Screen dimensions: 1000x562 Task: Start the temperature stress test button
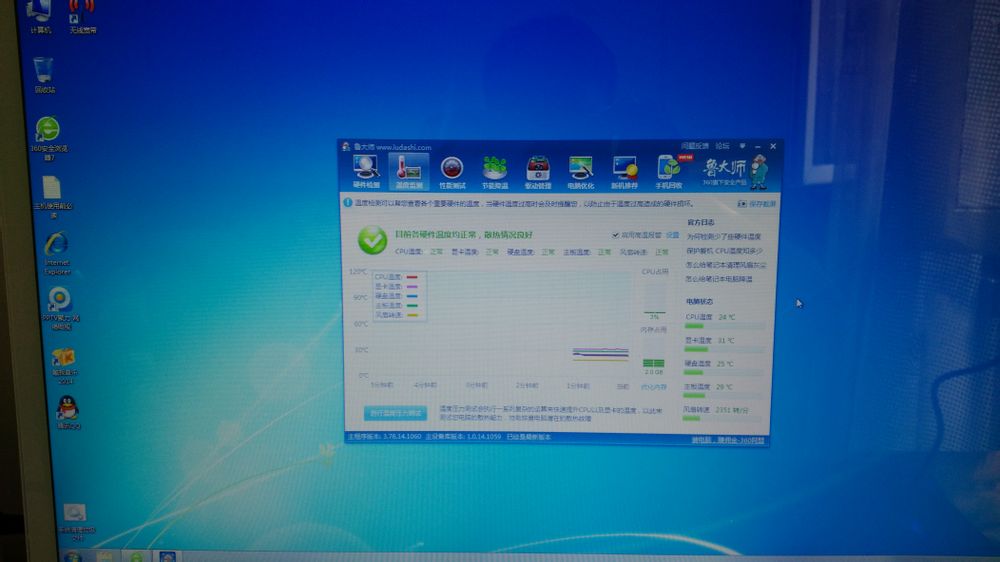pos(395,413)
